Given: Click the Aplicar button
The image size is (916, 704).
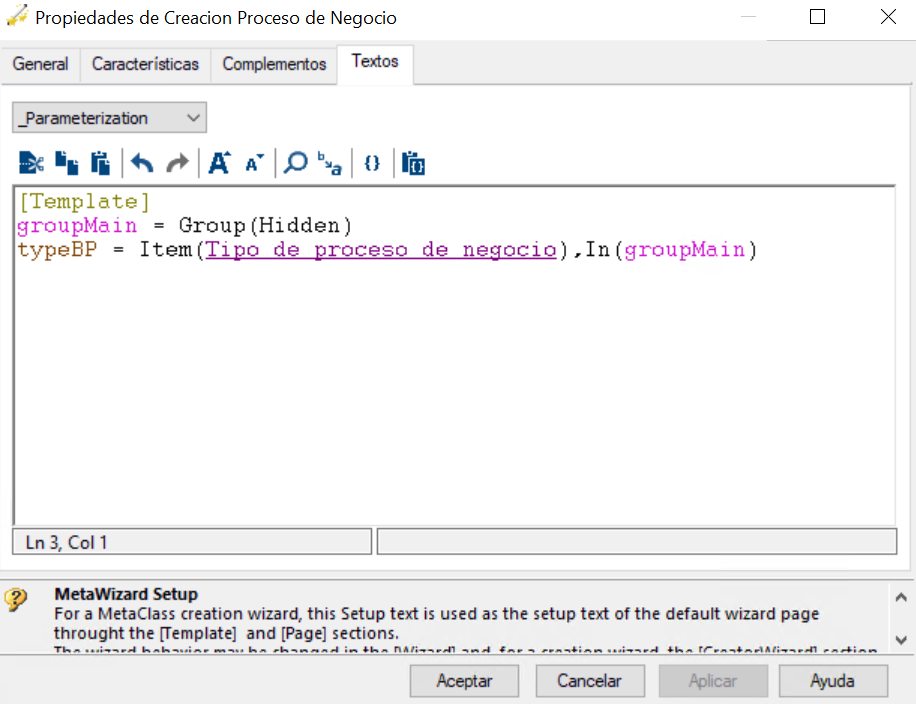Looking at the screenshot, I should pyautogui.click(x=713, y=681).
